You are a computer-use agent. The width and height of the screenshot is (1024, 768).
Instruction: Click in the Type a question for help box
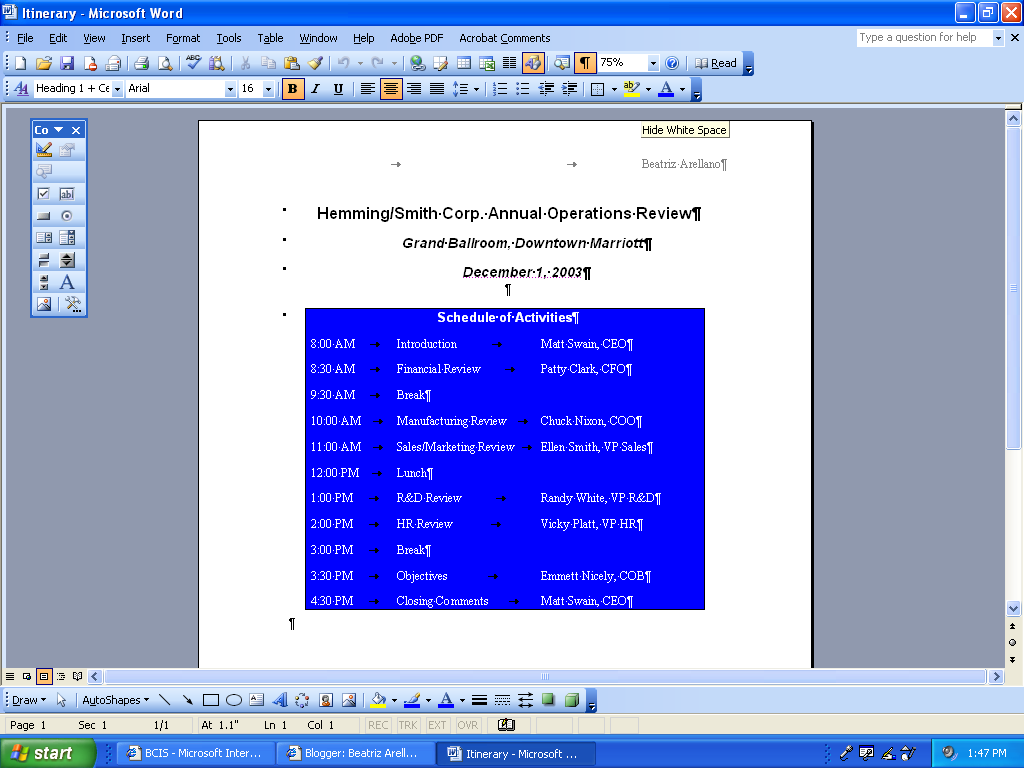click(924, 38)
